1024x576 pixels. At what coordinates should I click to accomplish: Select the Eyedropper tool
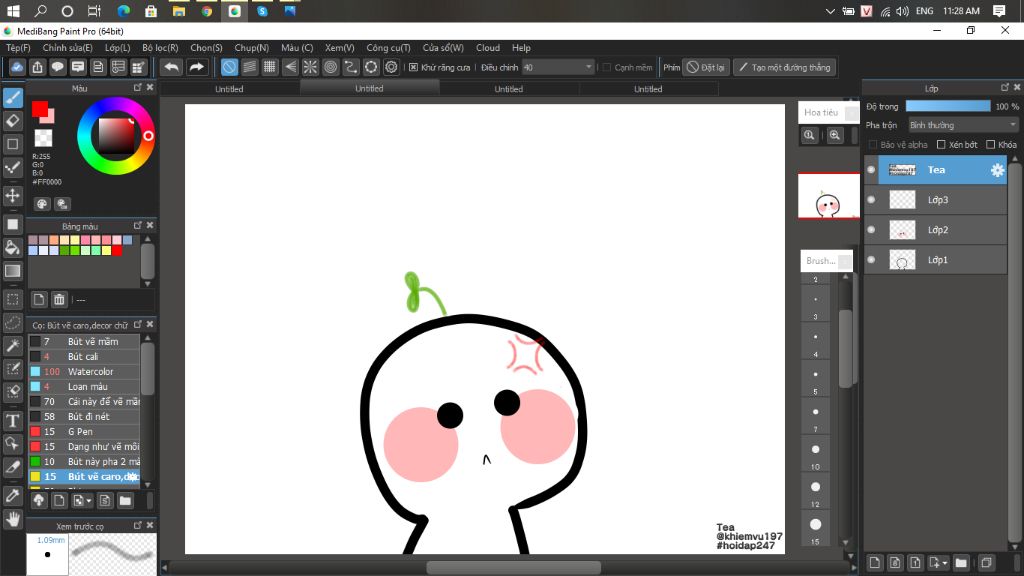[13, 495]
